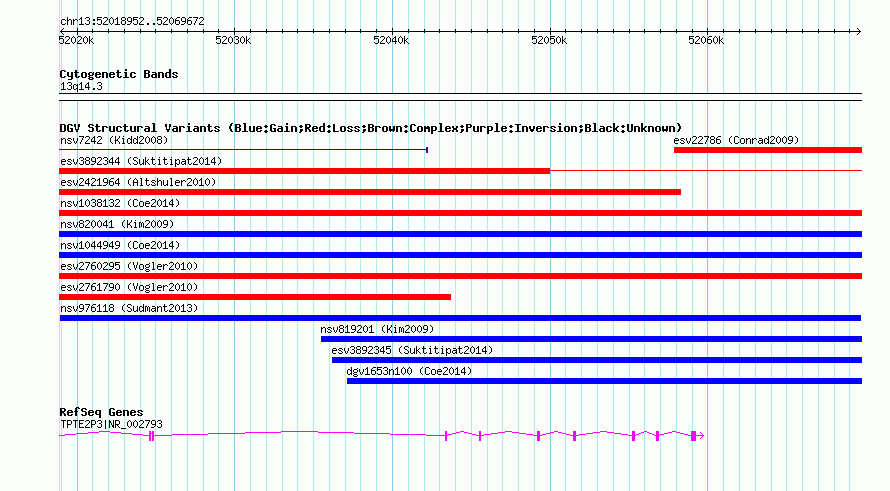
Task: Open dgv1653n100 (Coe2014) variant label
Action: coord(409,371)
